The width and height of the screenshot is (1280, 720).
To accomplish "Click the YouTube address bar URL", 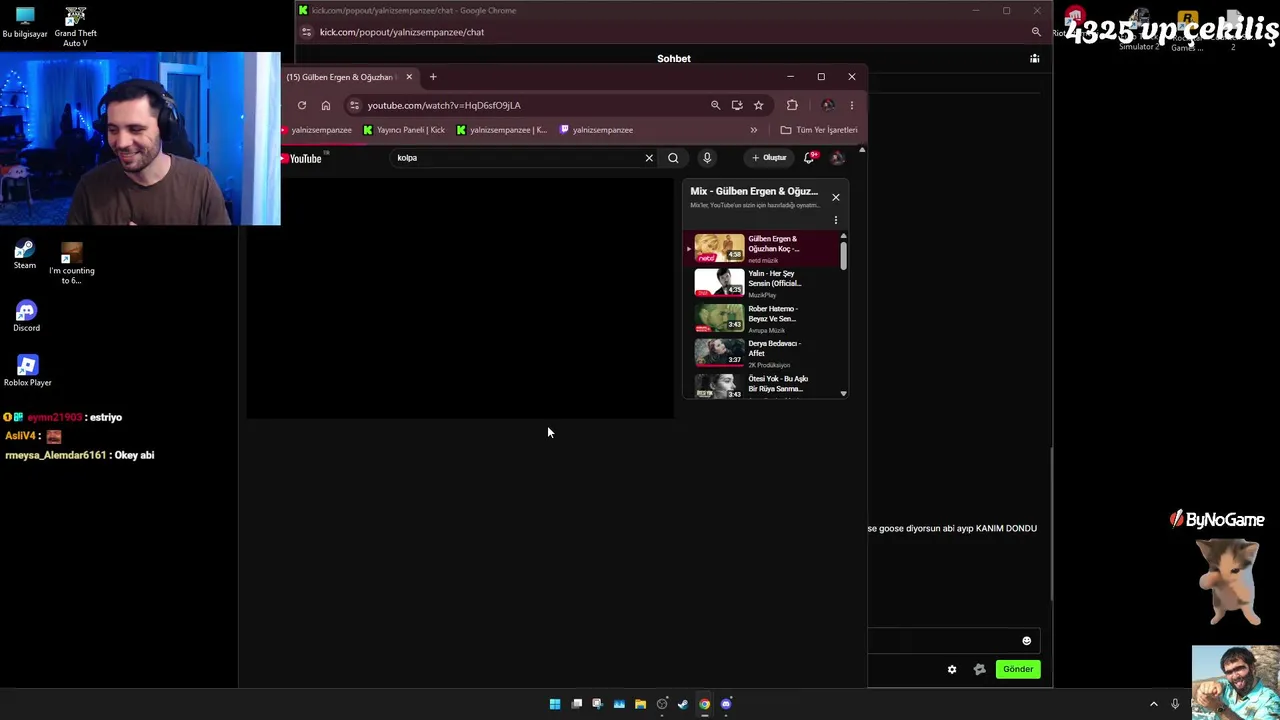I will 444,105.
